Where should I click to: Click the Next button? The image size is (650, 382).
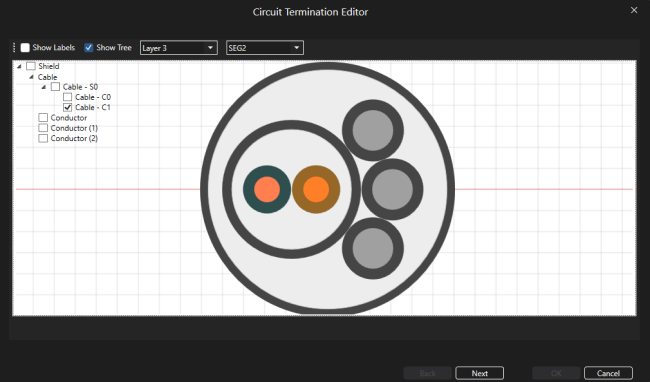tap(480, 373)
